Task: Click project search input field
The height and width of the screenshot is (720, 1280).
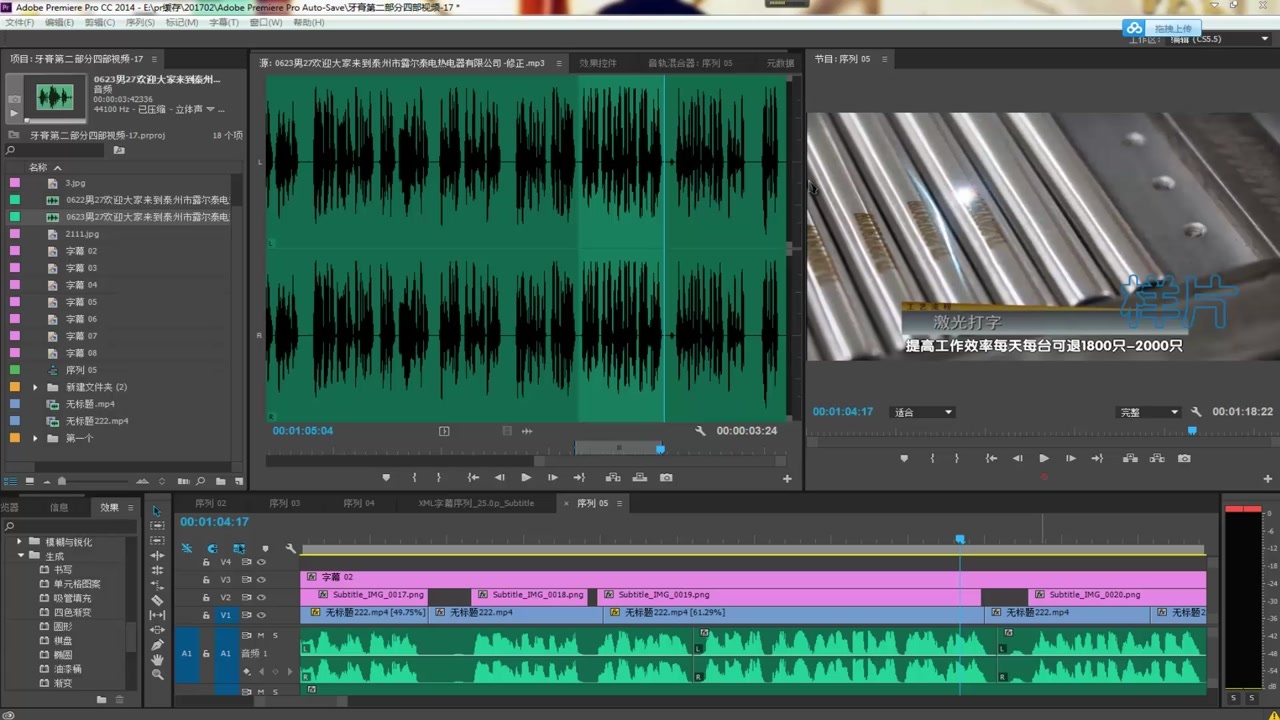Action: click(x=55, y=150)
